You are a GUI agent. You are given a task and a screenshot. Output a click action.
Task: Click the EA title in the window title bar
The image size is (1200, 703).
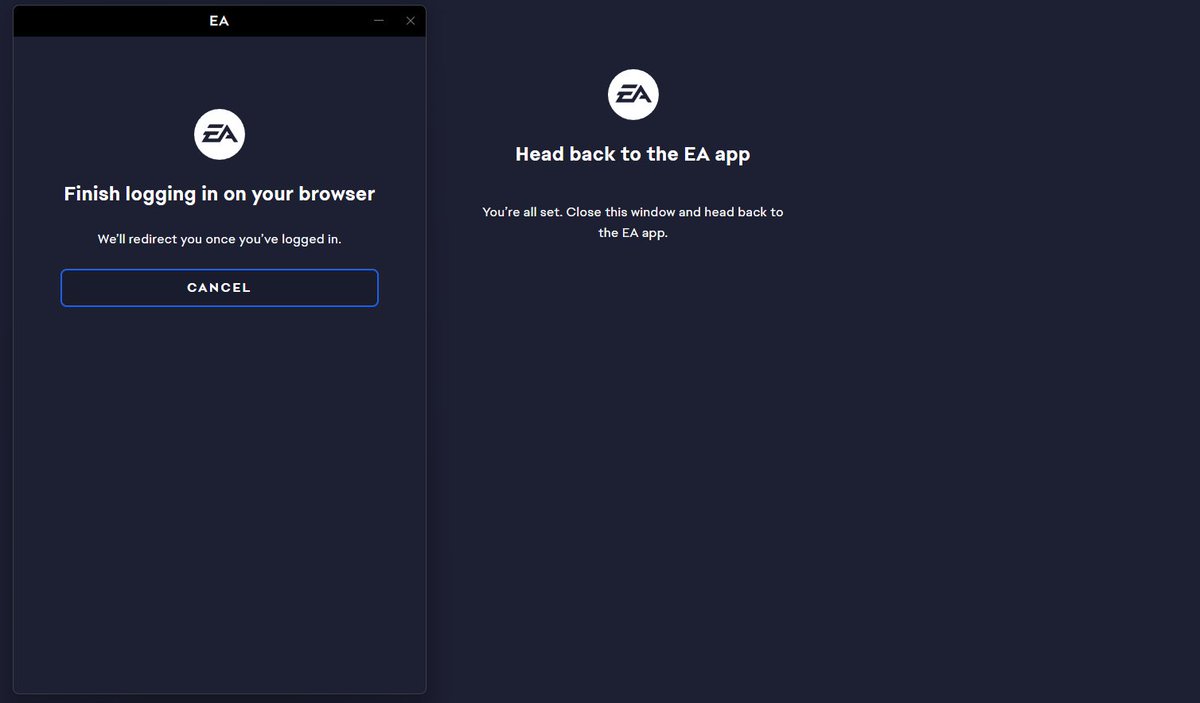219,20
